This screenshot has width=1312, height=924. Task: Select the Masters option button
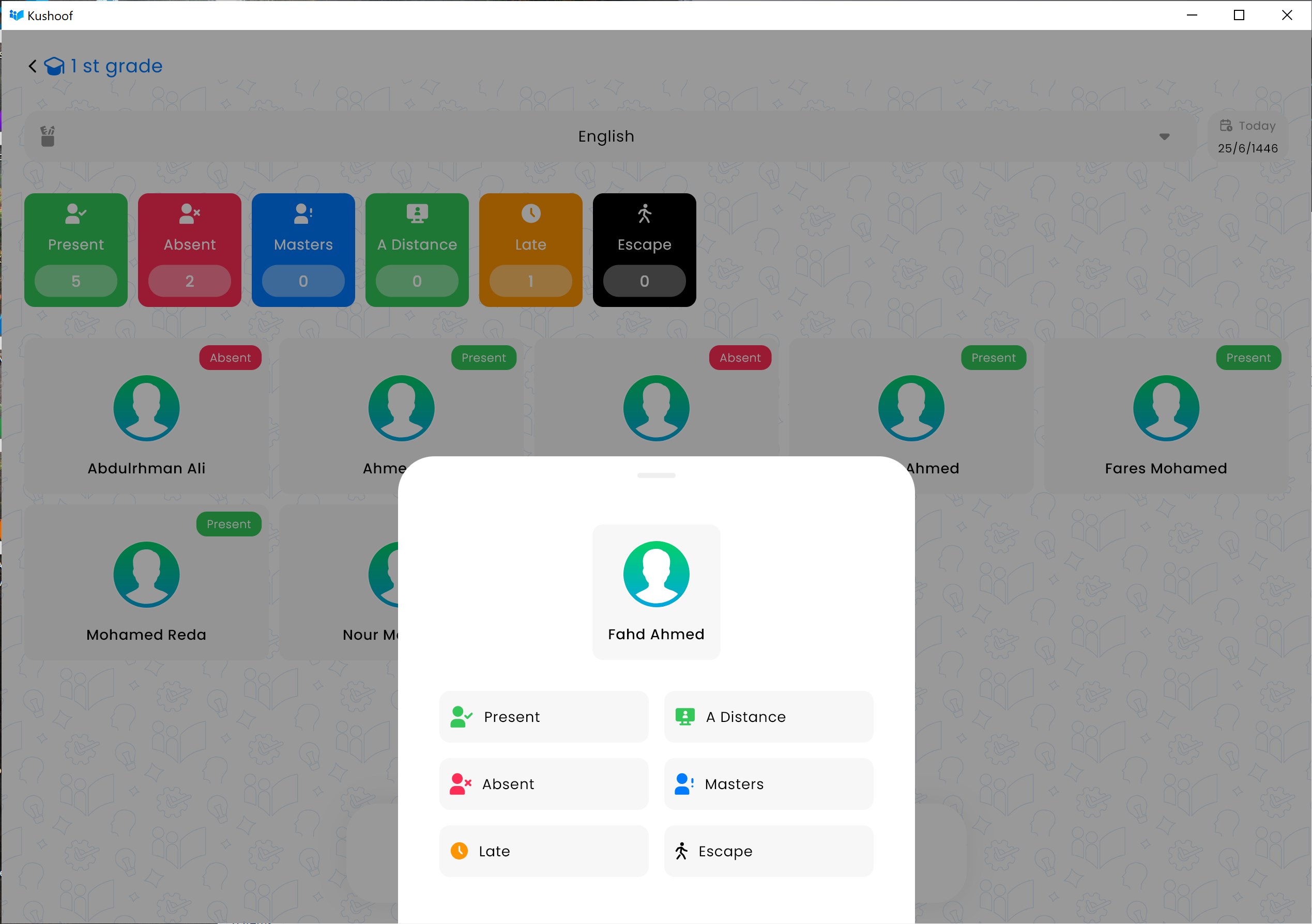(768, 784)
